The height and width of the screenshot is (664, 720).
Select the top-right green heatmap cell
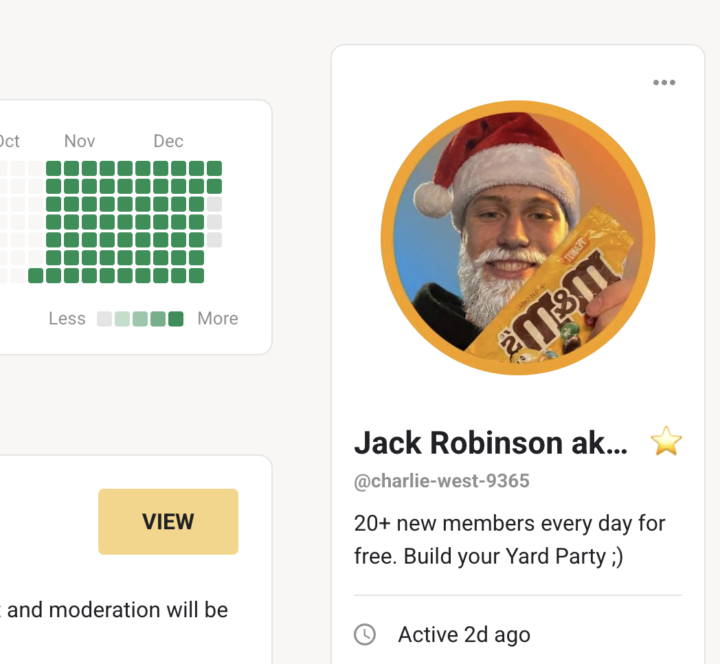click(214, 168)
